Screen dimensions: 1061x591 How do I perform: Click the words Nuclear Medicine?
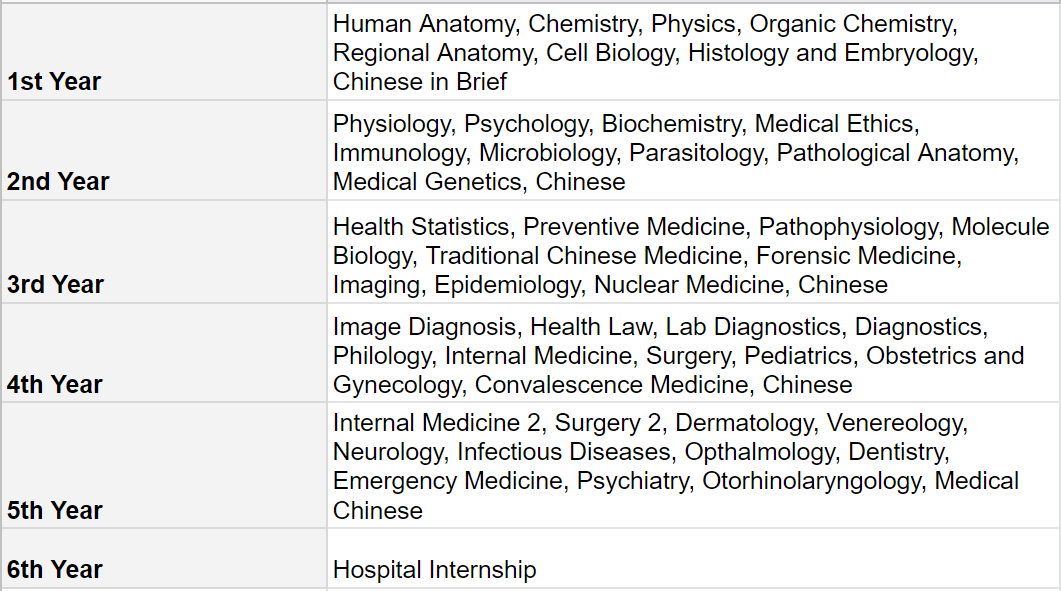click(689, 285)
